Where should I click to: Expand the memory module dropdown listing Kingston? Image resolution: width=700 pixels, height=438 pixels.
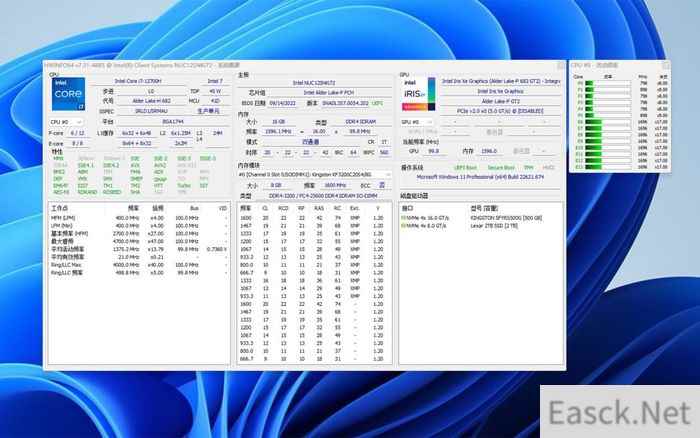click(x=315, y=175)
